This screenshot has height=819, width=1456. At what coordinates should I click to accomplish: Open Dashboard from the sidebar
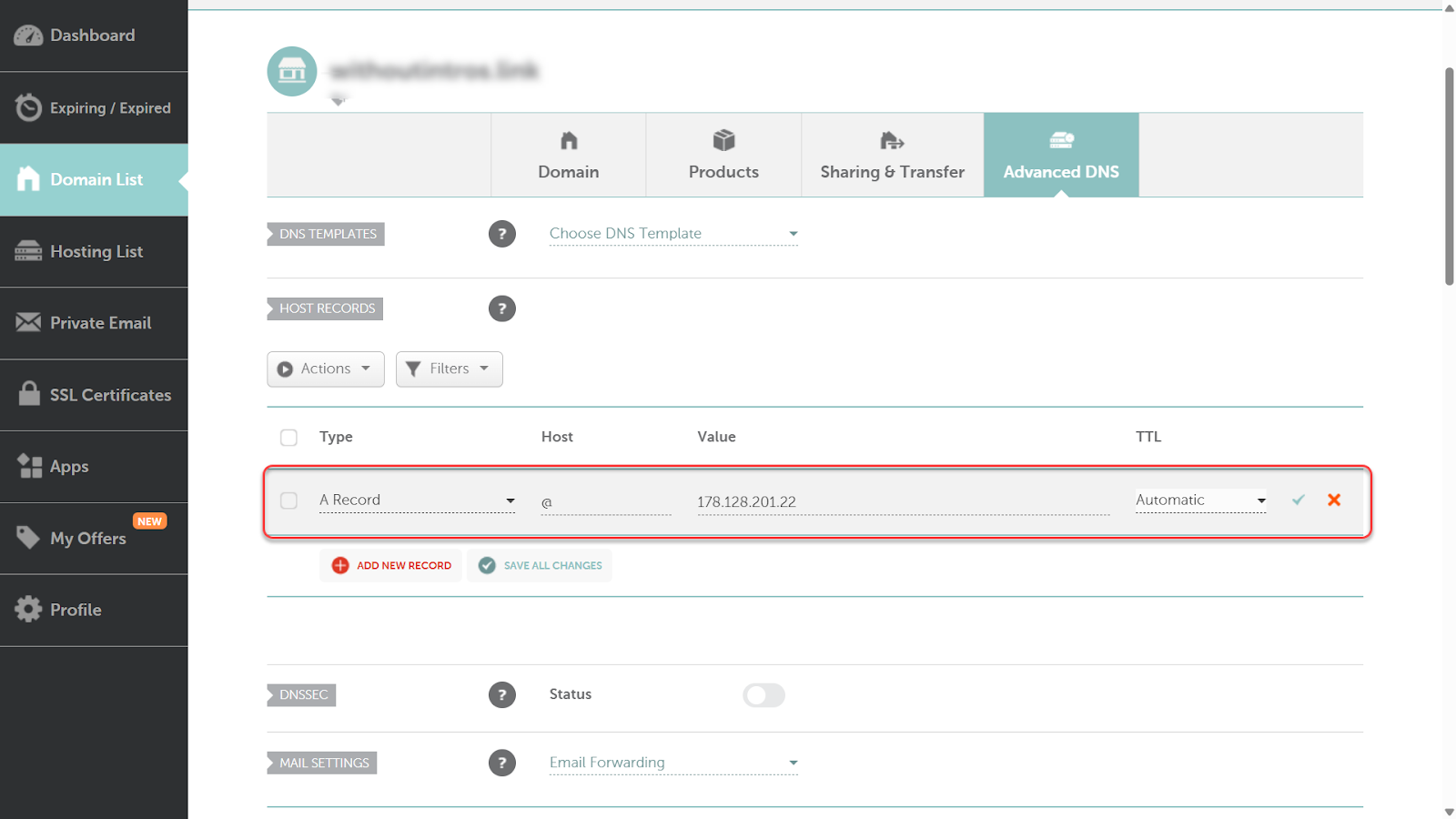coord(94,35)
